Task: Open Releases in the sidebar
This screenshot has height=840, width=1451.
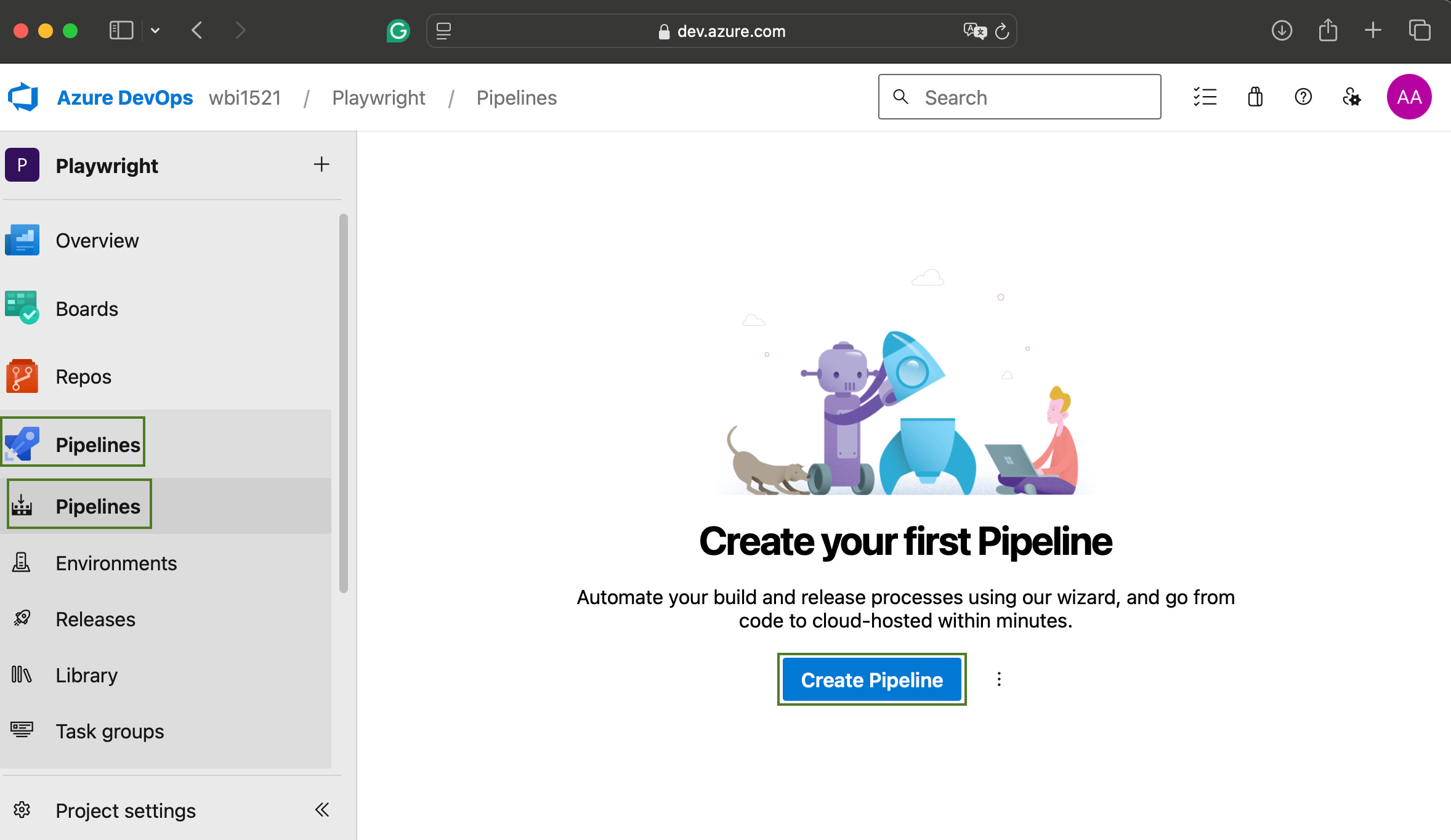Action: 166,618
